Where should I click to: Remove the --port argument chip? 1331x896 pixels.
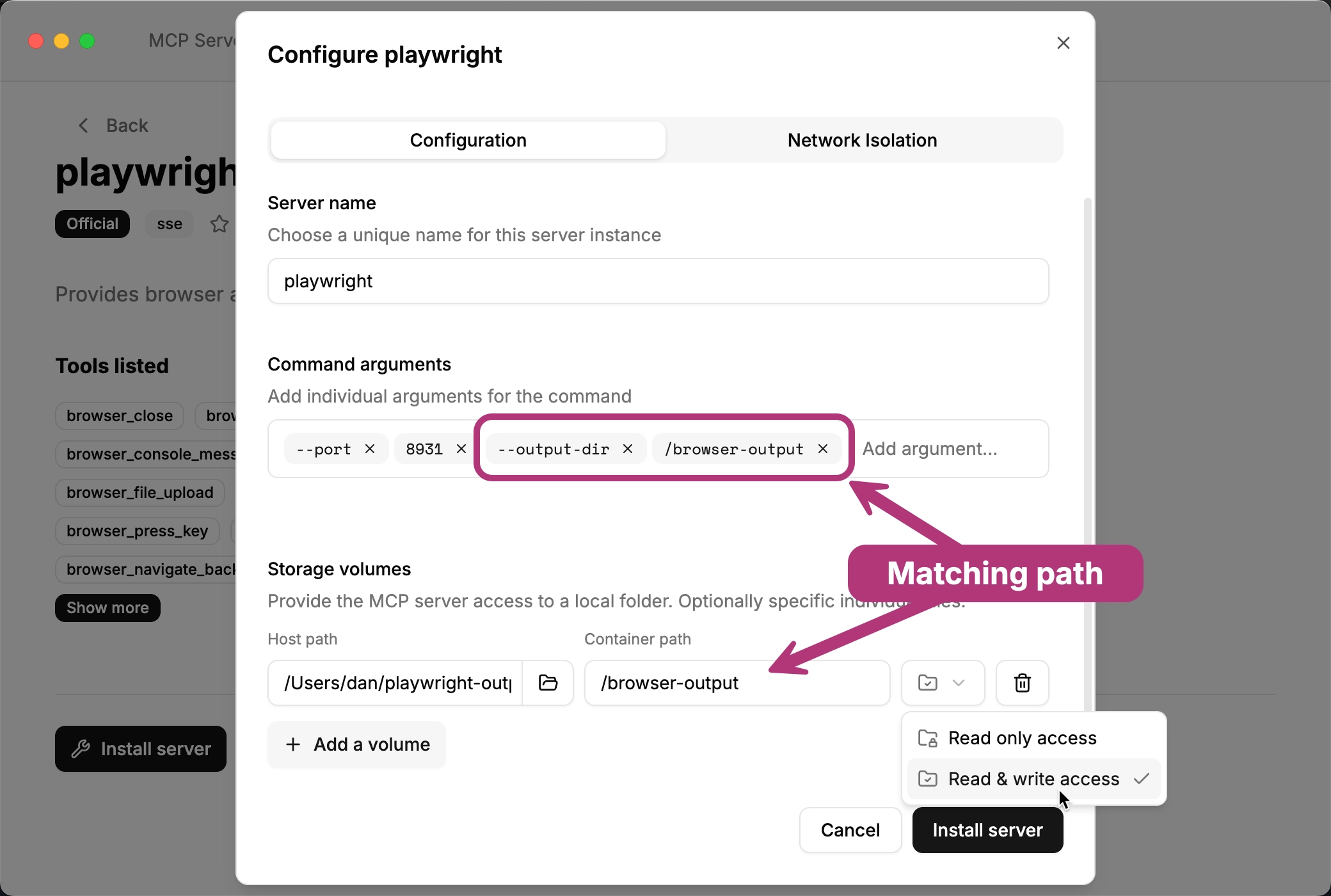pyautogui.click(x=370, y=449)
